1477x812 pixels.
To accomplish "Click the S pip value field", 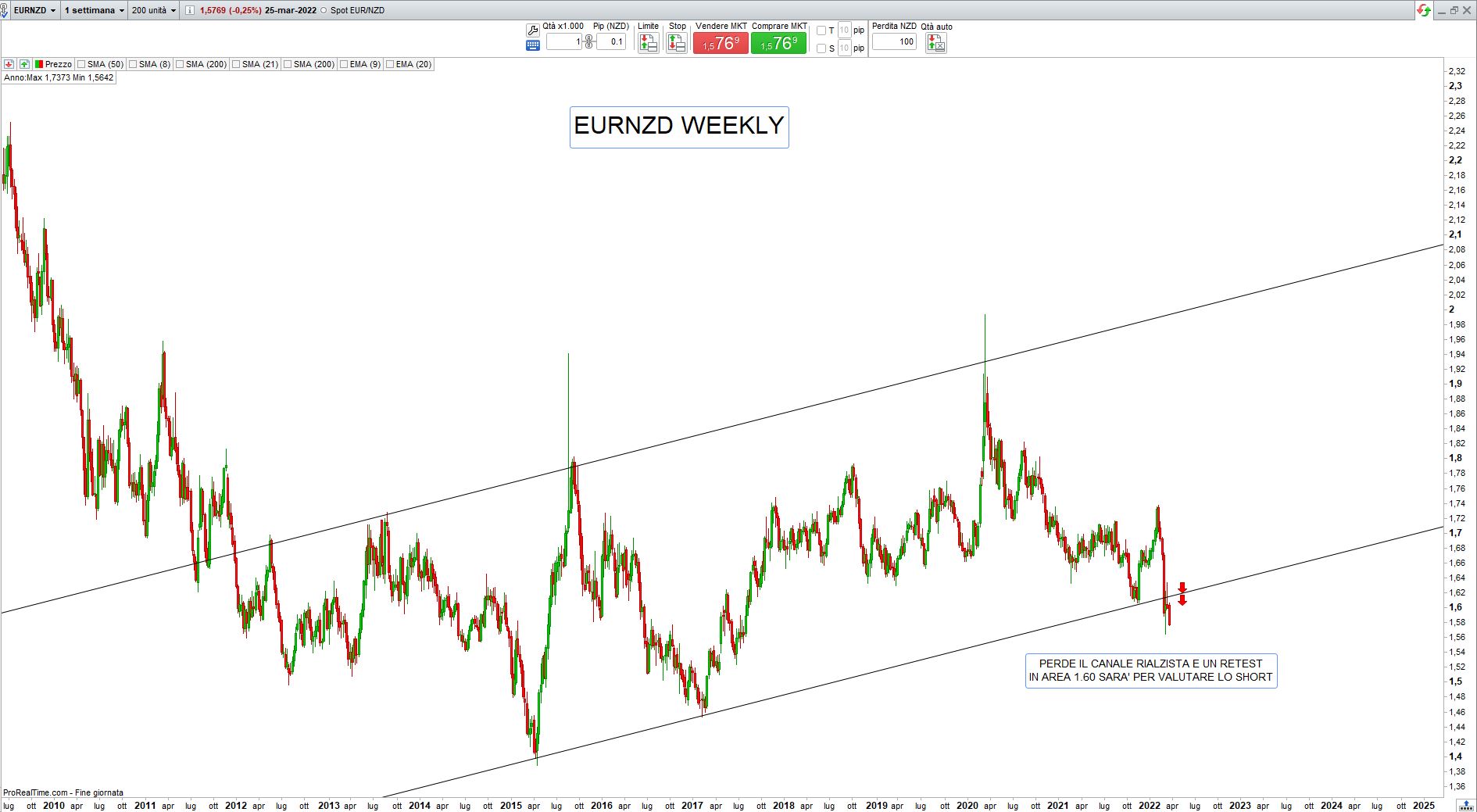I will pyautogui.click(x=844, y=48).
